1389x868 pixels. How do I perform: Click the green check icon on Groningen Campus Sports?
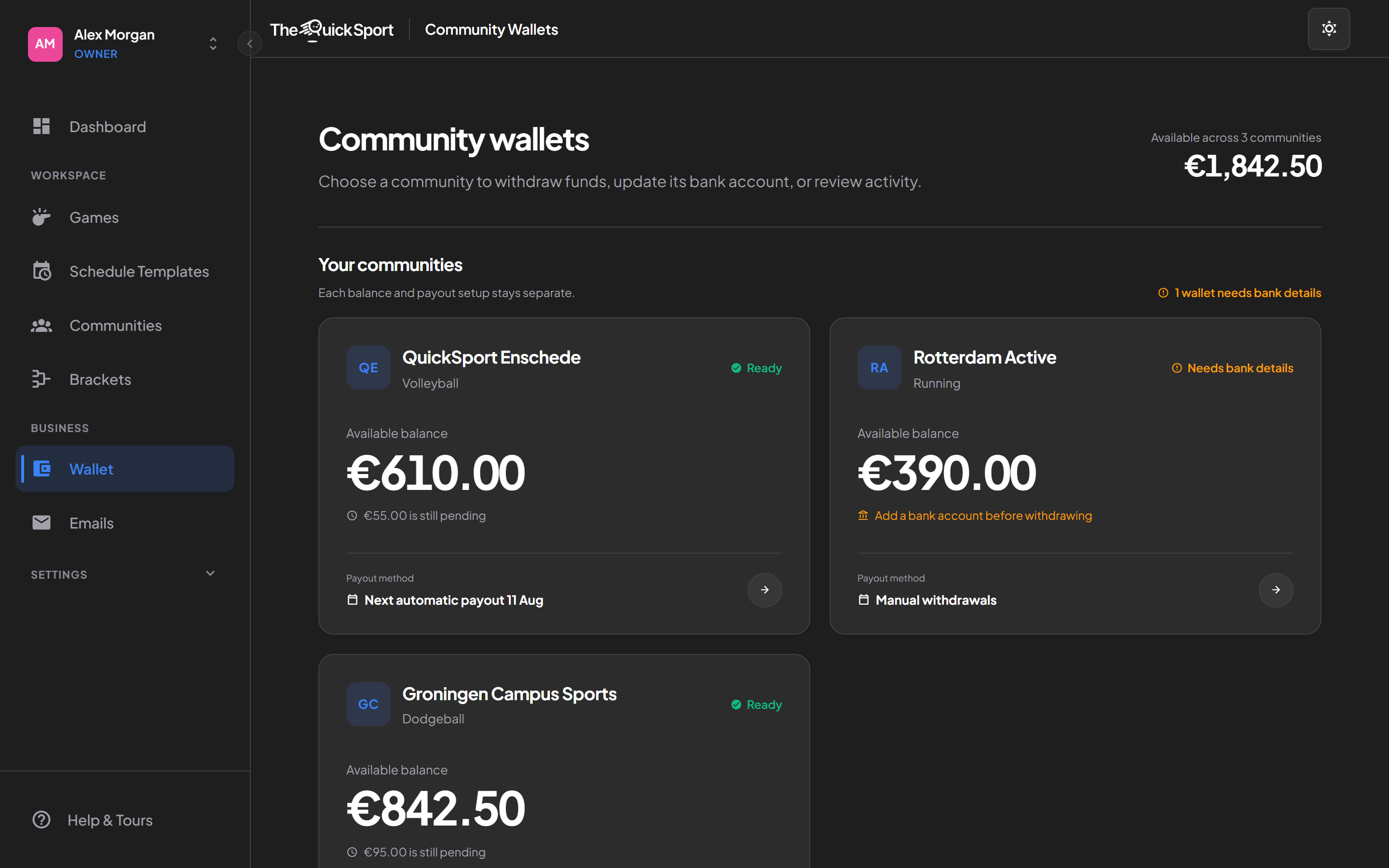(x=736, y=705)
